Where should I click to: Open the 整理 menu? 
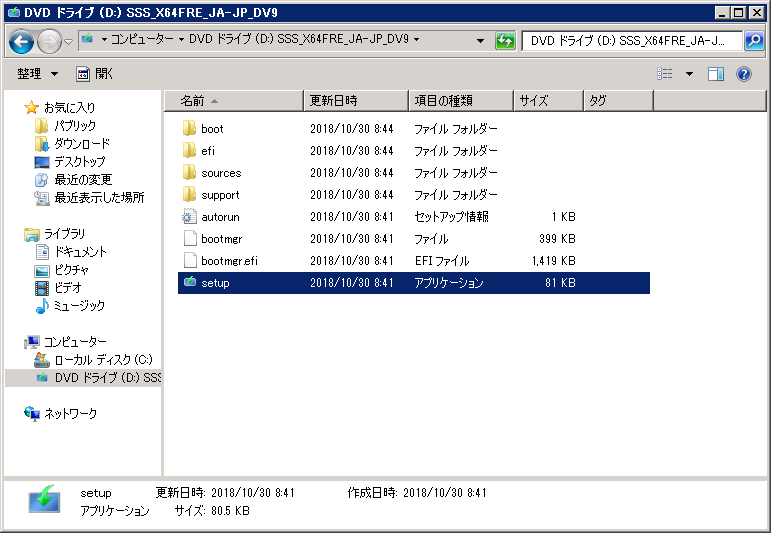click(37, 74)
